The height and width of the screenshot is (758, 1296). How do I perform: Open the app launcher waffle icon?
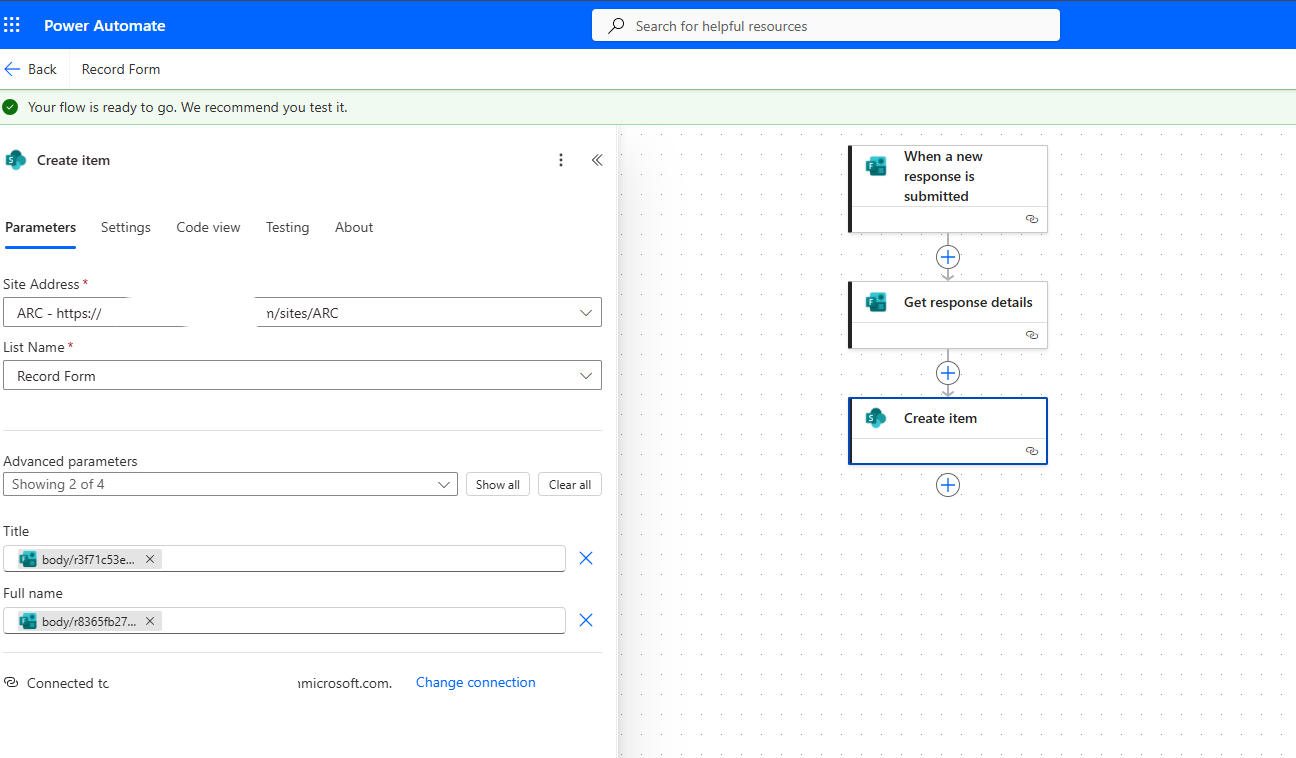click(12, 25)
